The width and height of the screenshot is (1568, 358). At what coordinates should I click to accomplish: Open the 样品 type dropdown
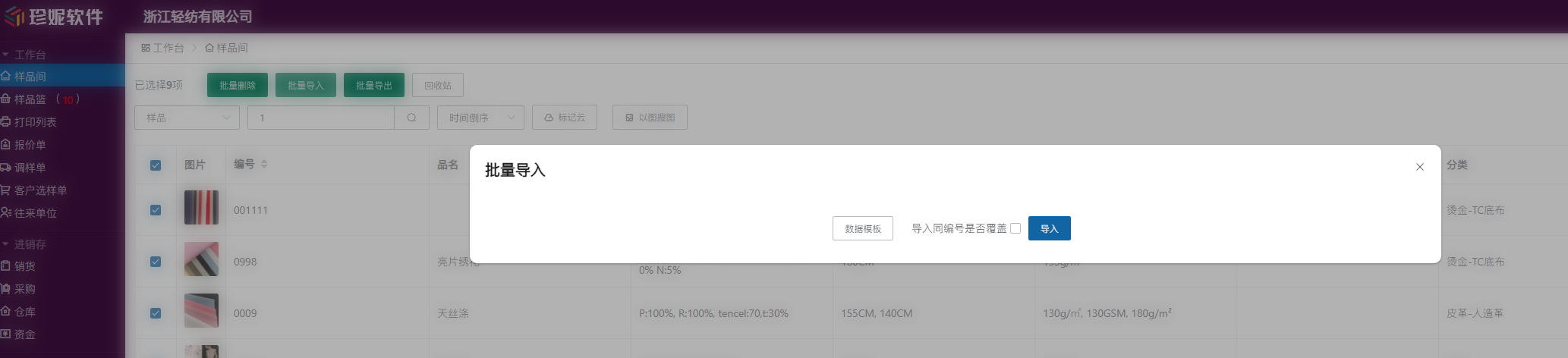187,118
